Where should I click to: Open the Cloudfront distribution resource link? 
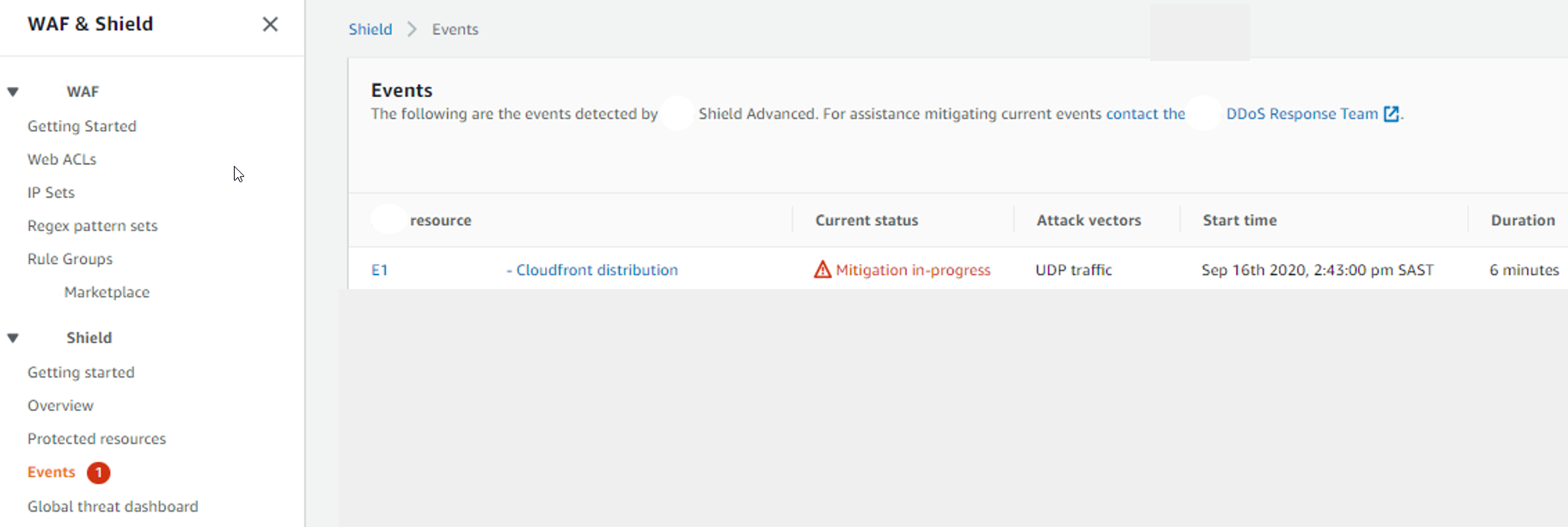[x=597, y=270]
